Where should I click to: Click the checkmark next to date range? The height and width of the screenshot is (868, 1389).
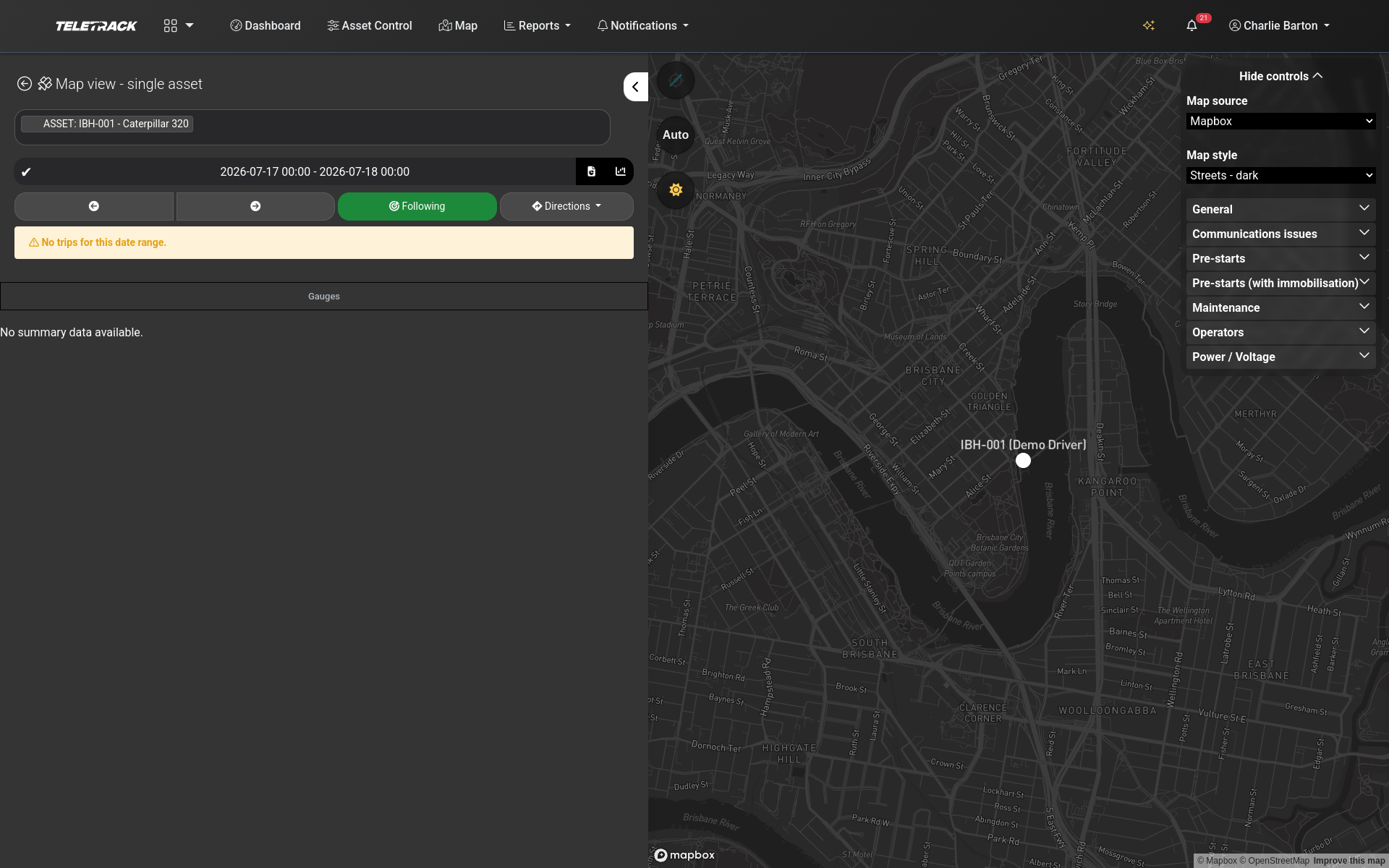coord(26,172)
